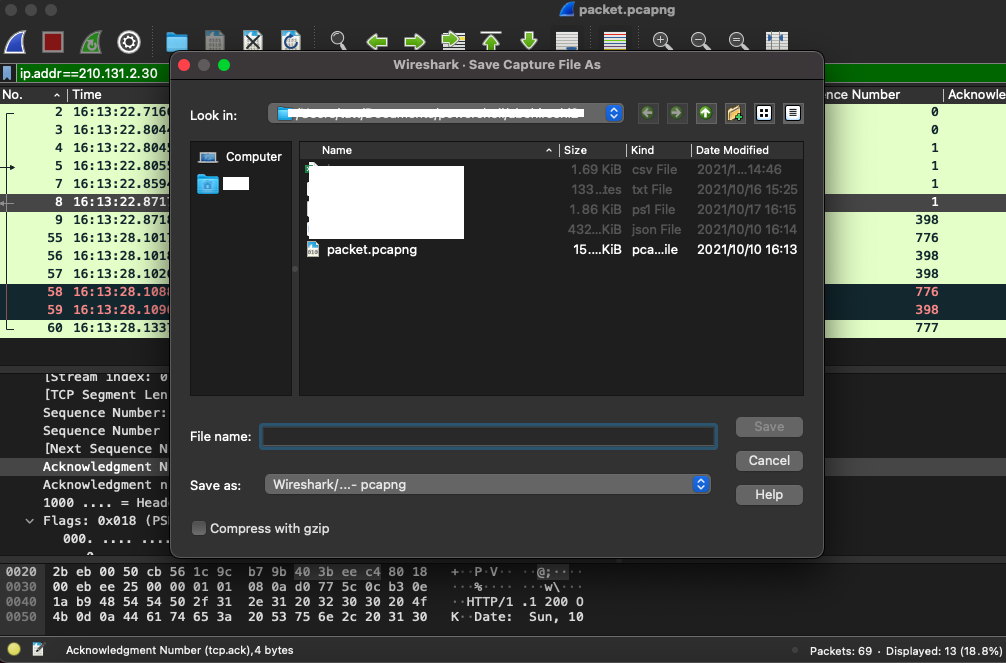Toggle auto-scroll during live capture icon
Screen dimensions: 1006x663
[567, 41]
